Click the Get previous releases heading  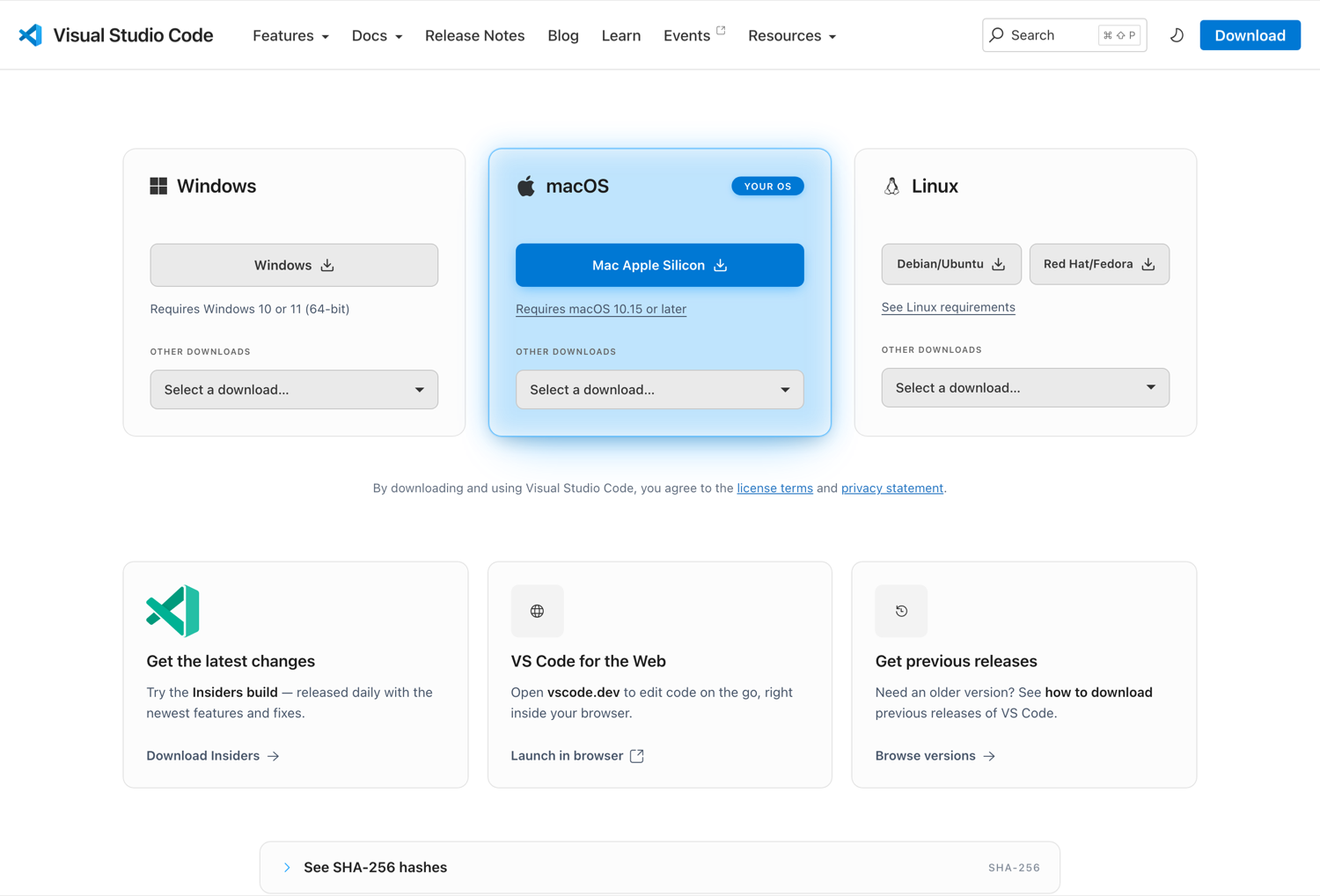(x=956, y=661)
